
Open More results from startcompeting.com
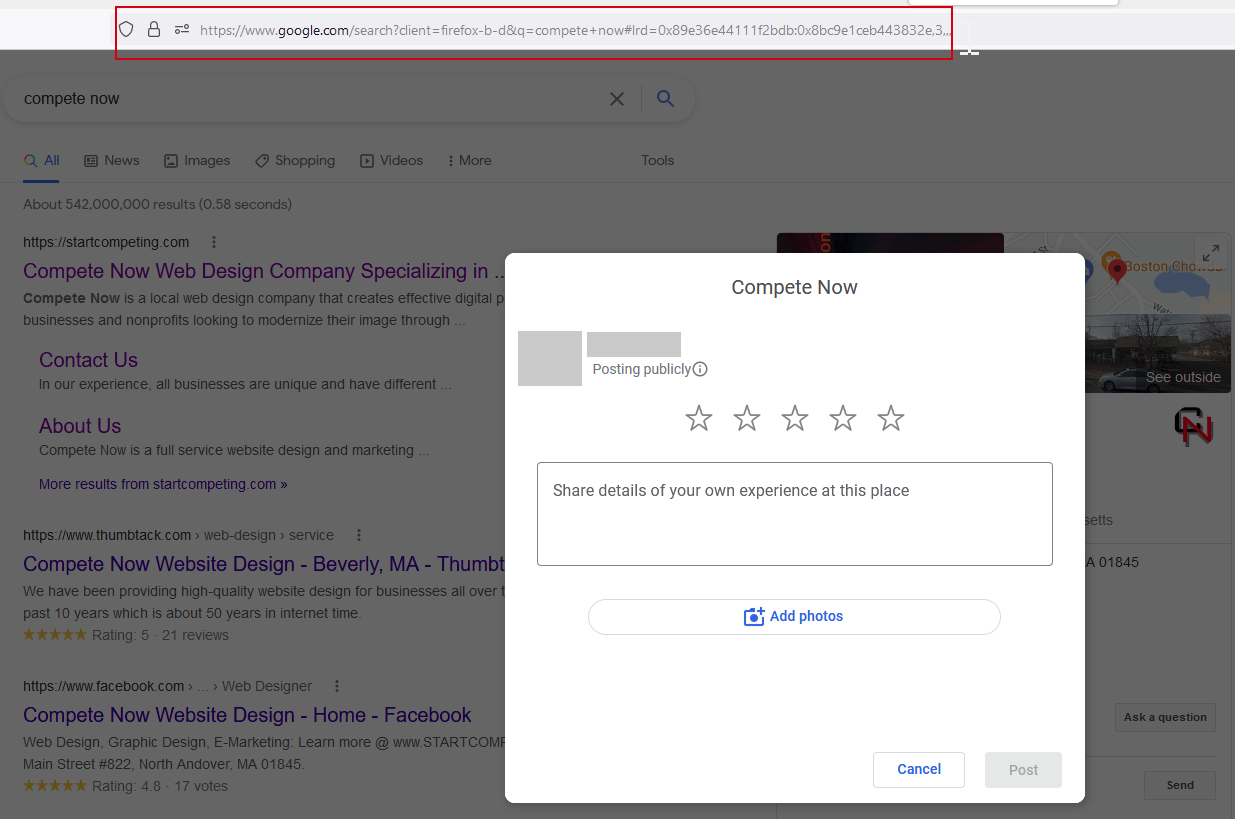click(x=163, y=484)
